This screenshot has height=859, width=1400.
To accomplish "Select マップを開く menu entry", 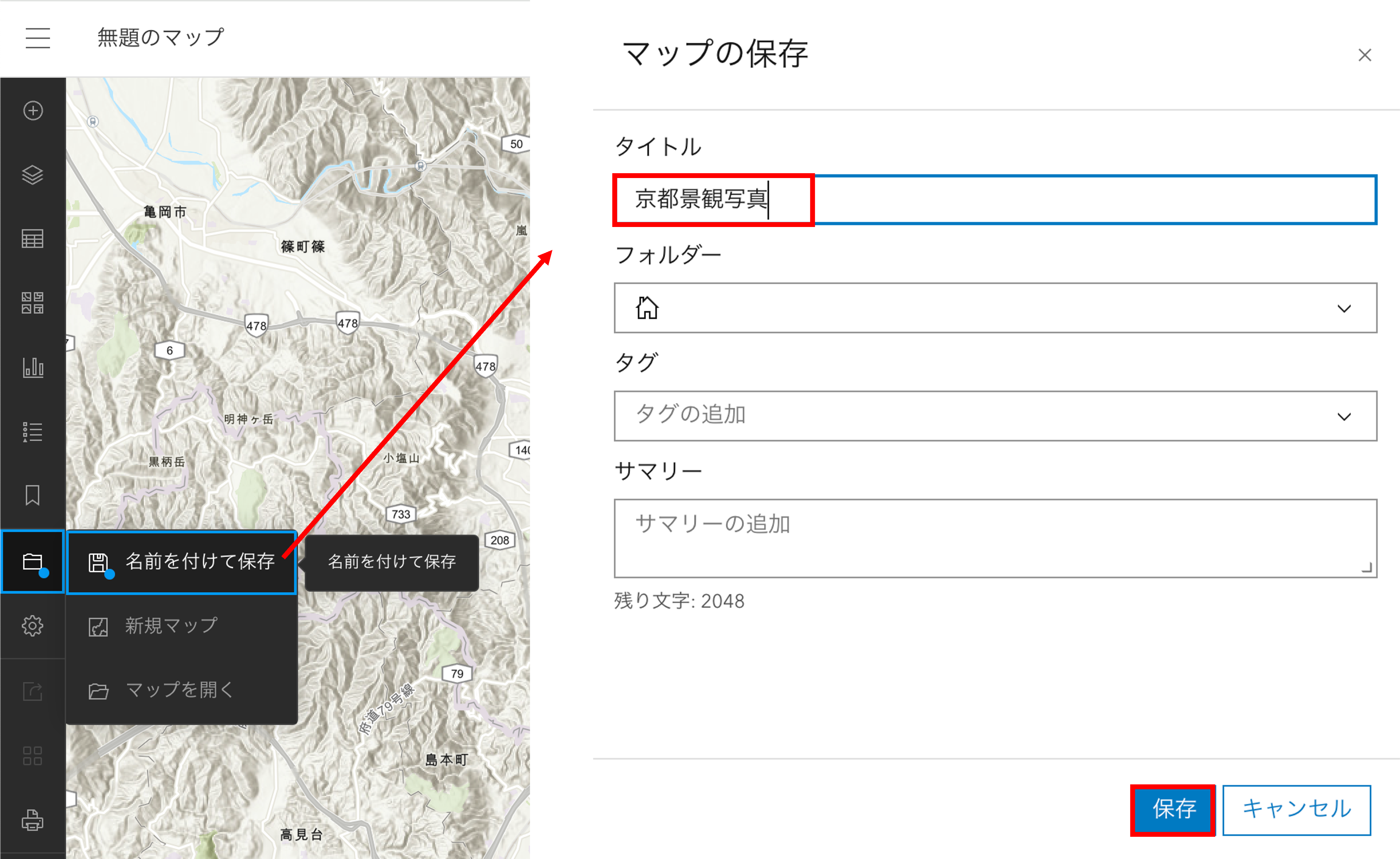I will point(182,691).
